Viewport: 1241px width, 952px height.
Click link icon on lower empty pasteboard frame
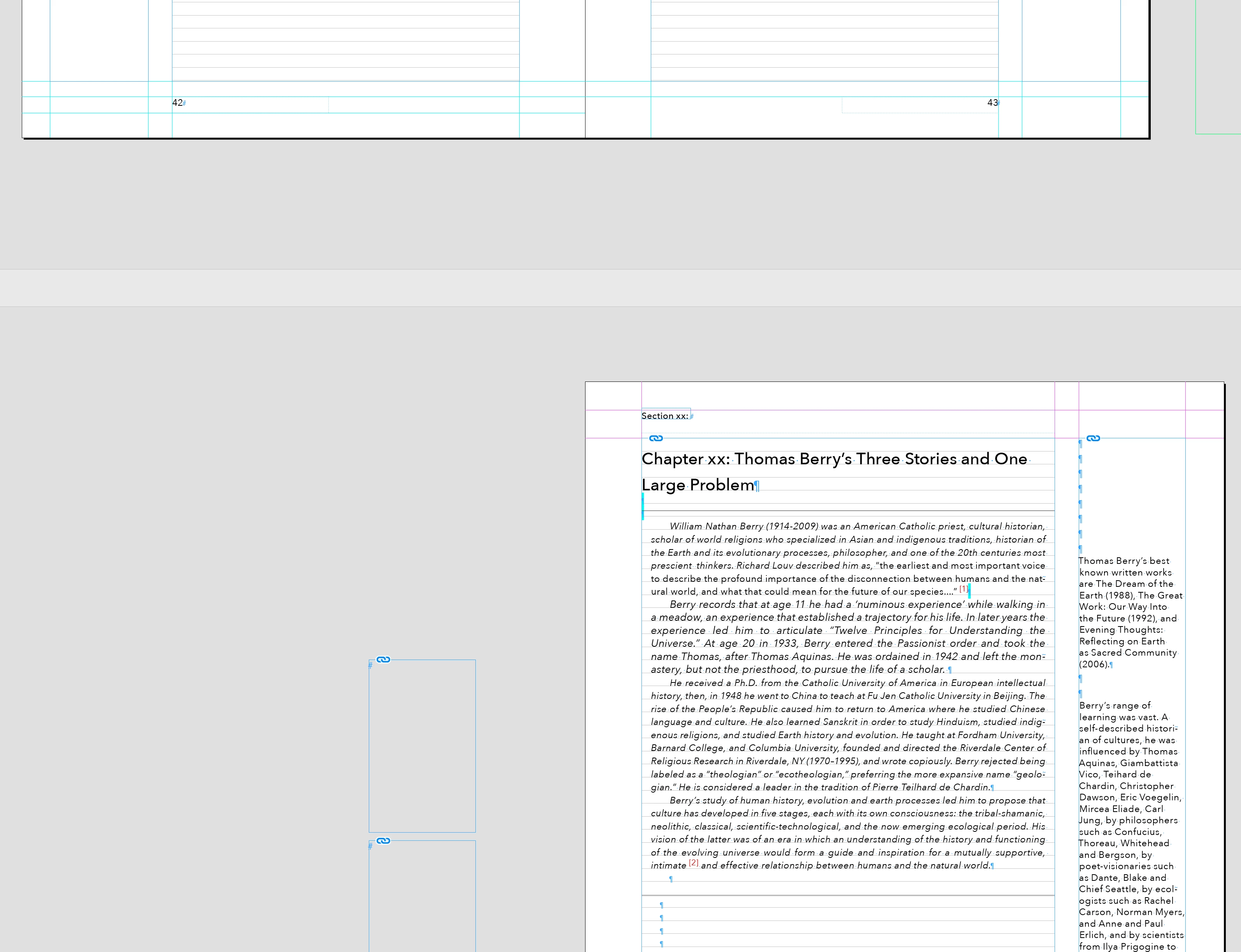click(383, 840)
